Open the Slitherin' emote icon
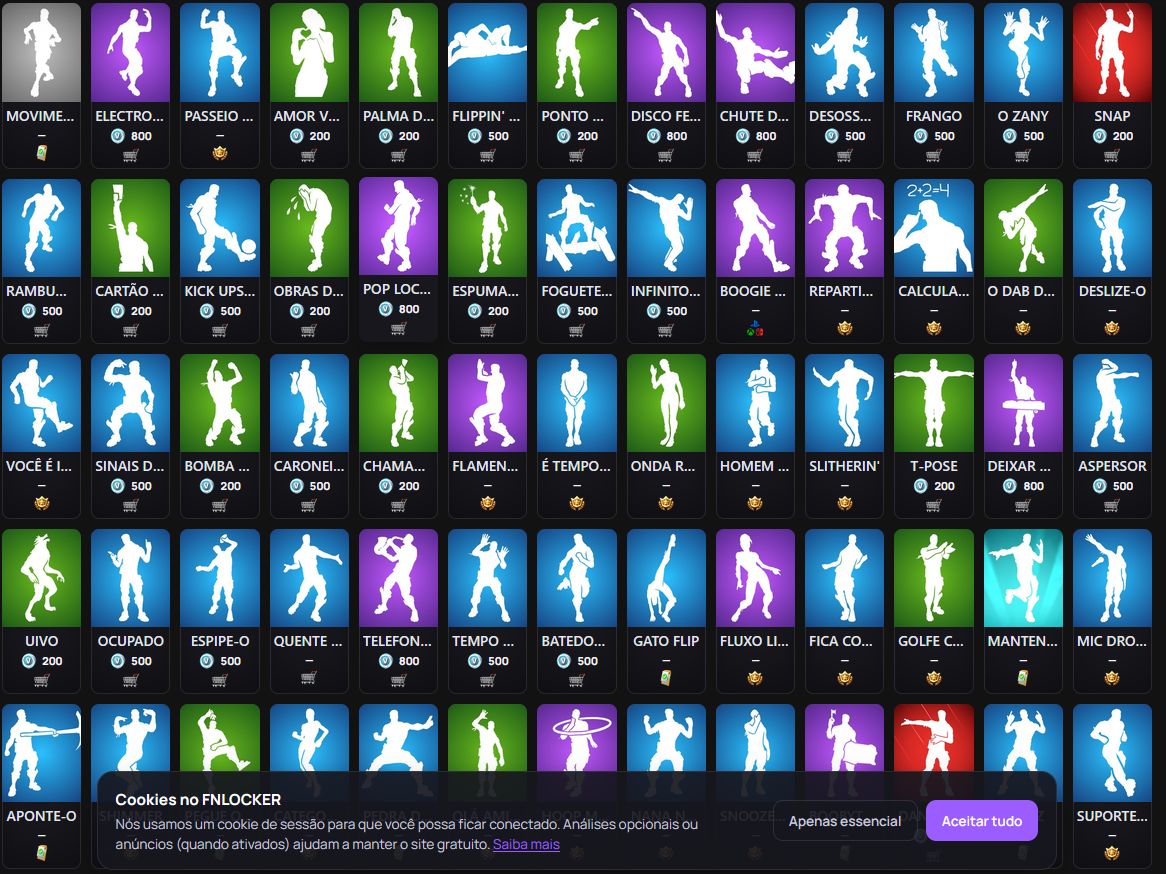Screen dimensions: 1166x874 click(844, 402)
